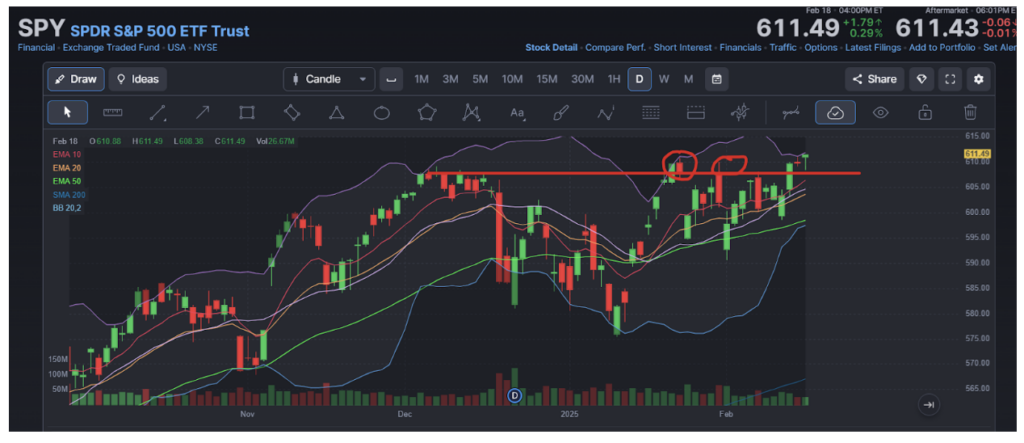Open the Candle chart type dropdown
The image size is (1024, 443).
pyautogui.click(x=329, y=79)
